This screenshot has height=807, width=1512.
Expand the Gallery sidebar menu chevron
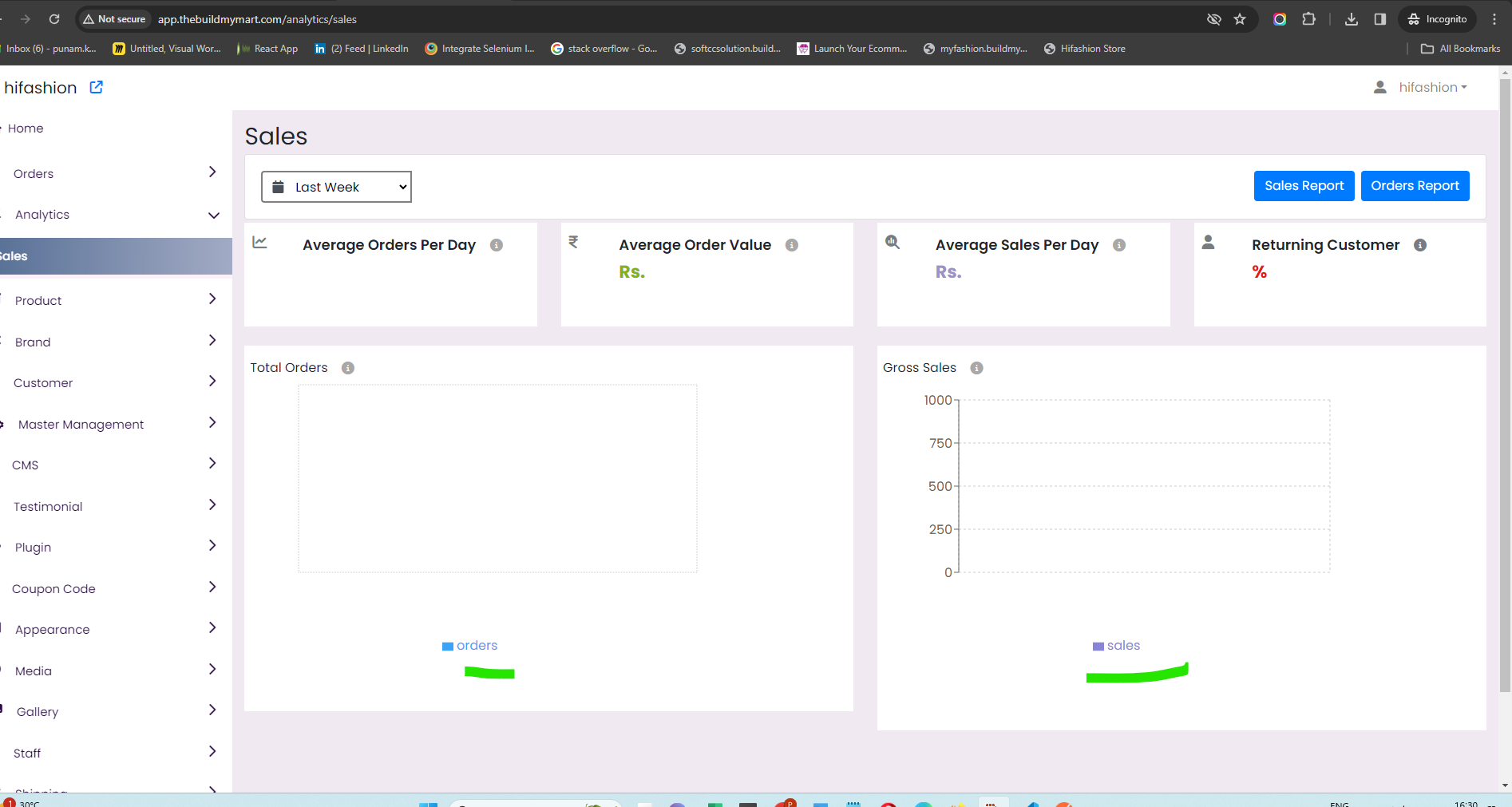click(x=212, y=710)
